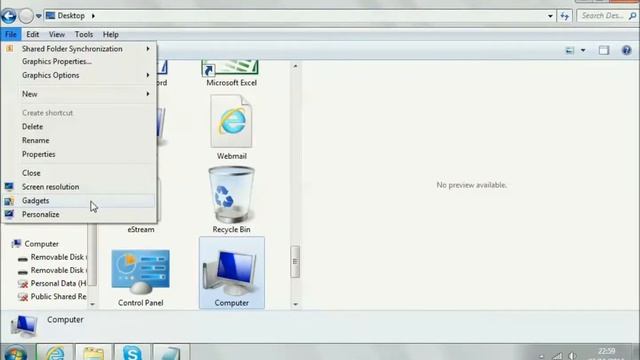
Task: Select Computer in navigation tree
Action: [x=41, y=244]
